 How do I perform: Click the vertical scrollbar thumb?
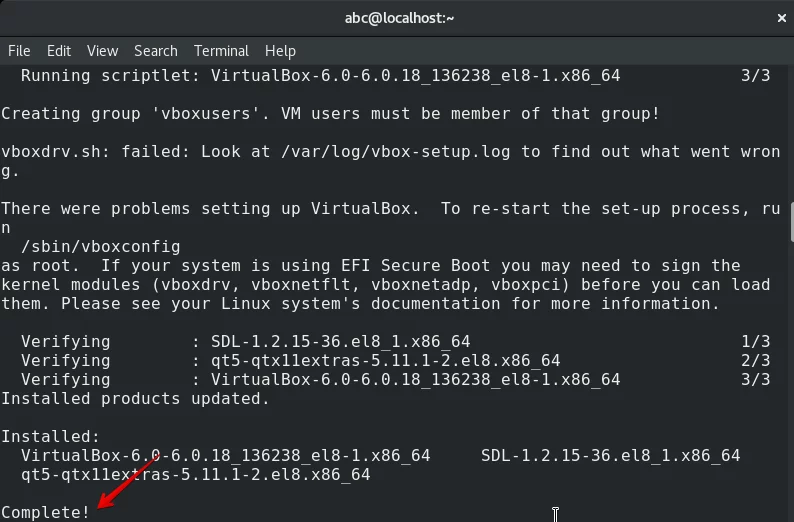791,222
